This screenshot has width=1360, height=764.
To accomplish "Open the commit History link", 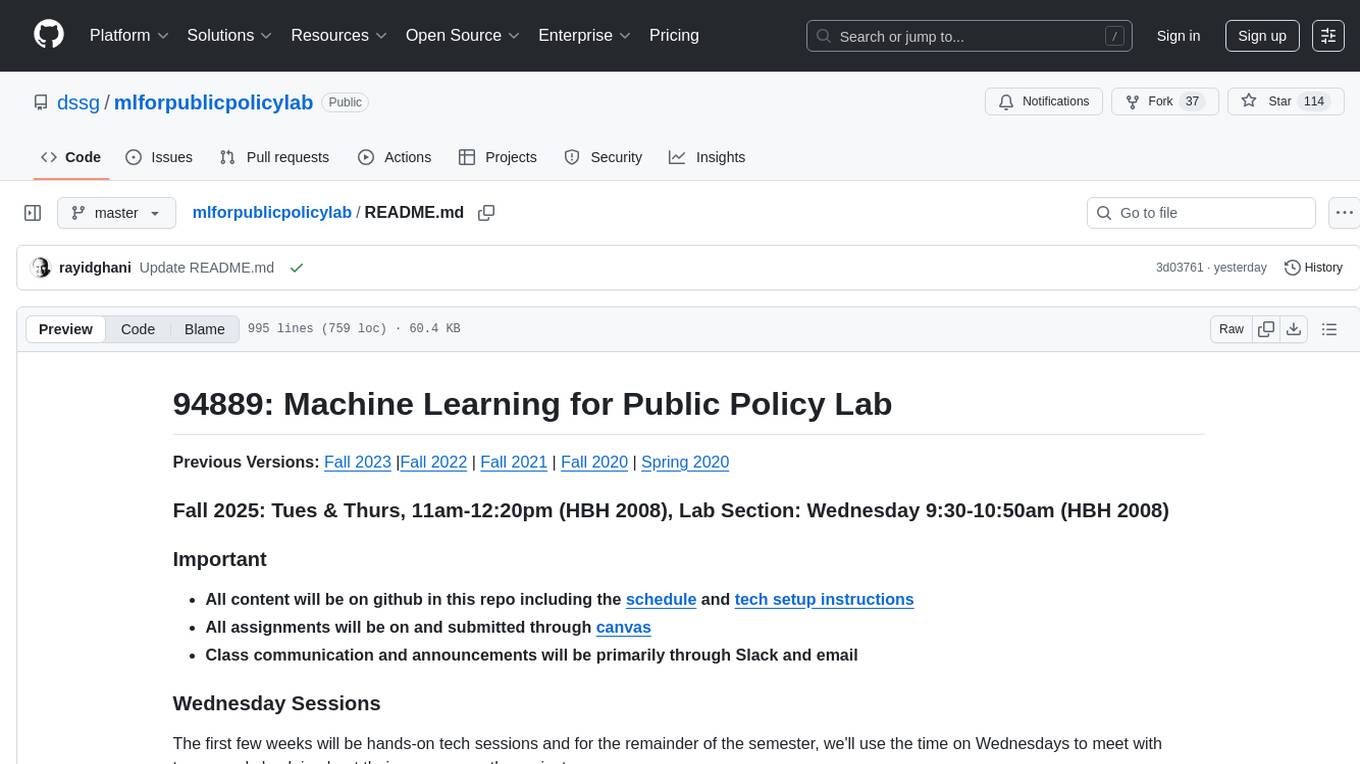I will 1313,268.
